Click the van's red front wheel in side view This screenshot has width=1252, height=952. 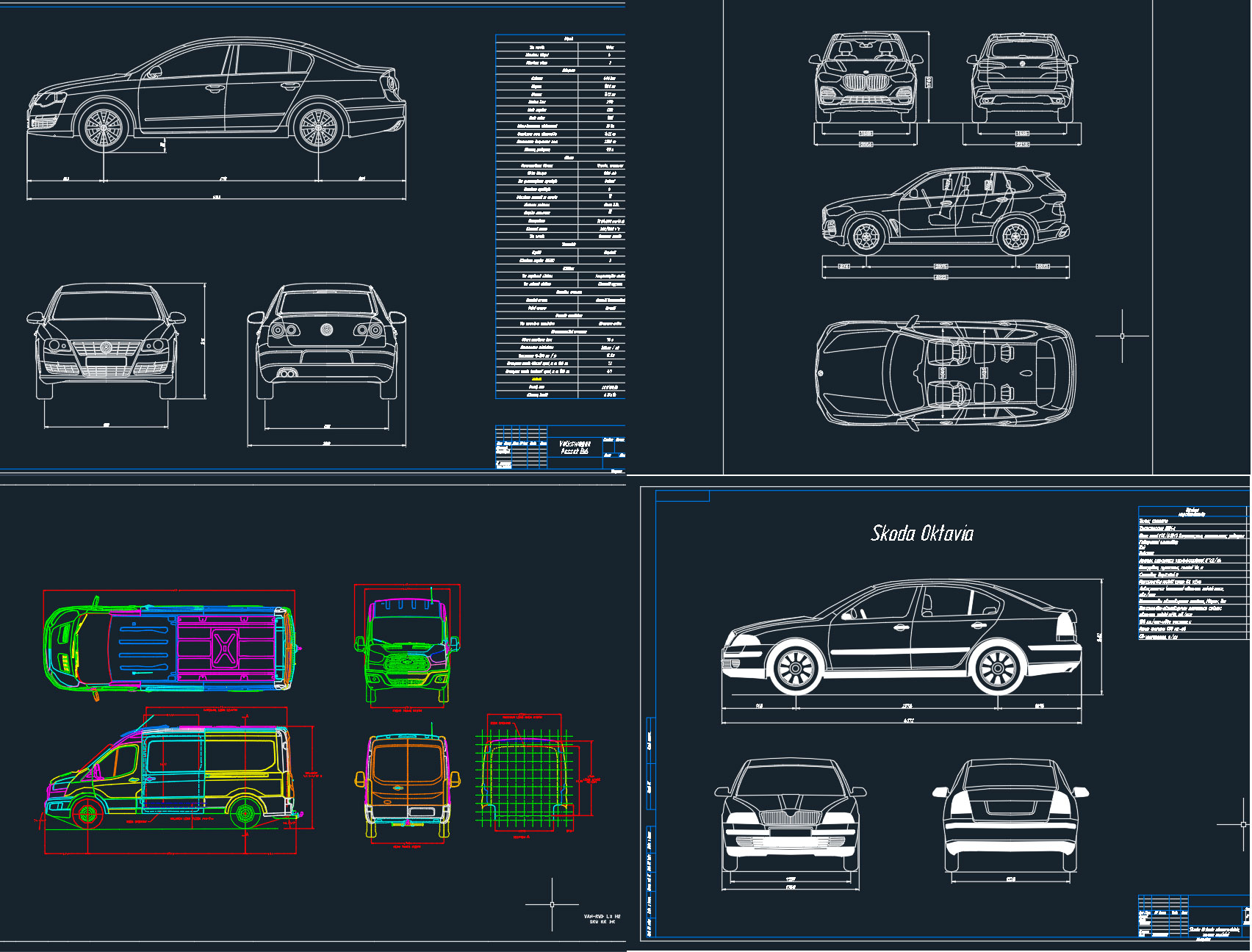pyautogui.click(x=87, y=813)
